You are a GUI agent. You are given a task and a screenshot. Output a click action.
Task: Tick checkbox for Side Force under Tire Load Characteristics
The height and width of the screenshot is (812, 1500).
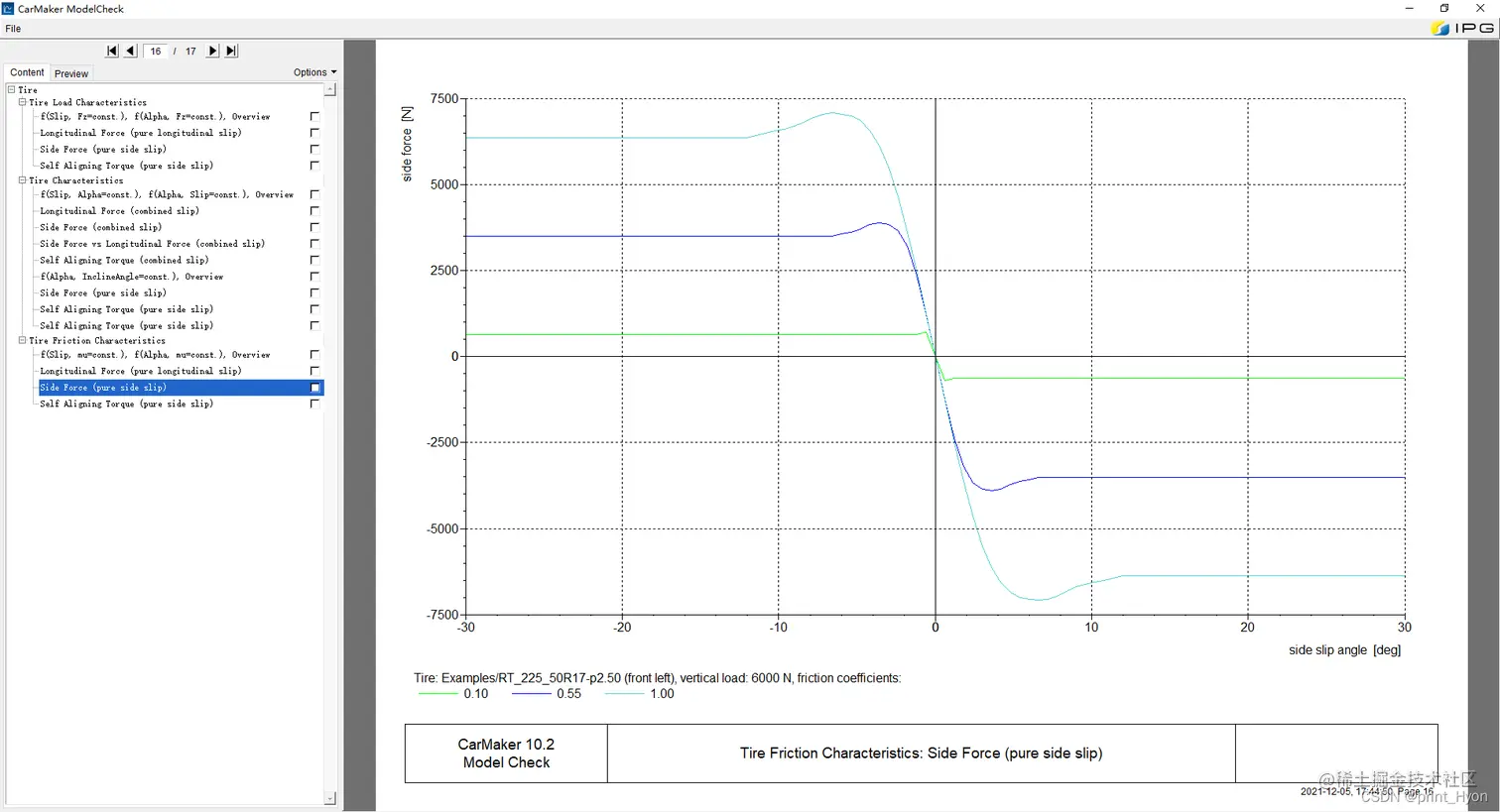314,150
